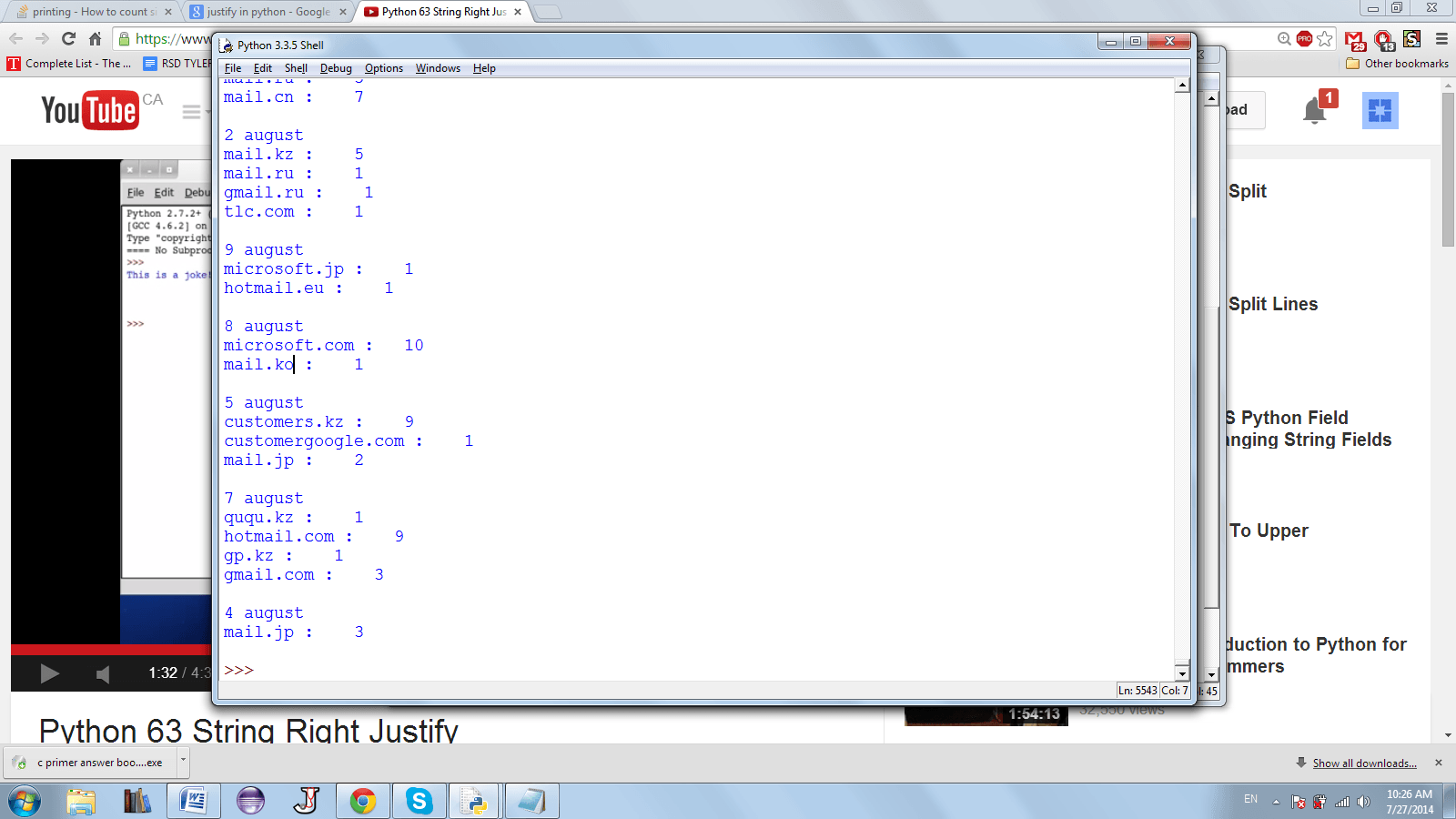
Task: Open the 'Complete List - The' bookmark
Action: point(69,64)
